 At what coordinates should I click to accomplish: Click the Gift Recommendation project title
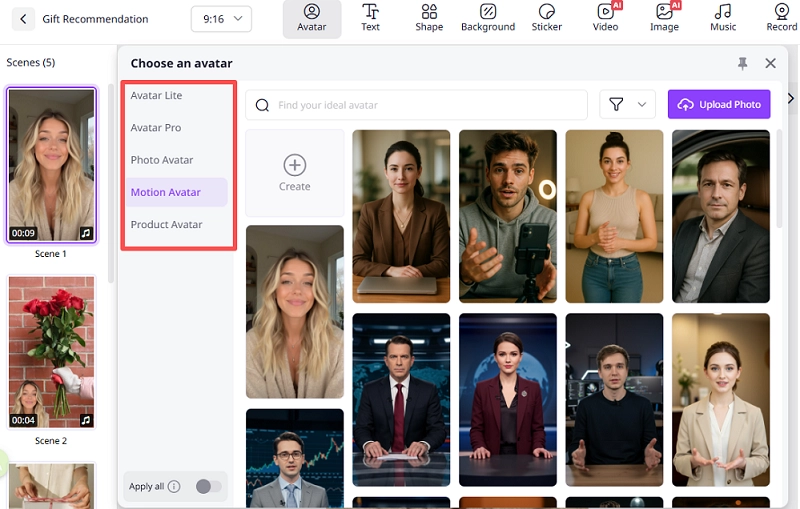click(95, 19)
